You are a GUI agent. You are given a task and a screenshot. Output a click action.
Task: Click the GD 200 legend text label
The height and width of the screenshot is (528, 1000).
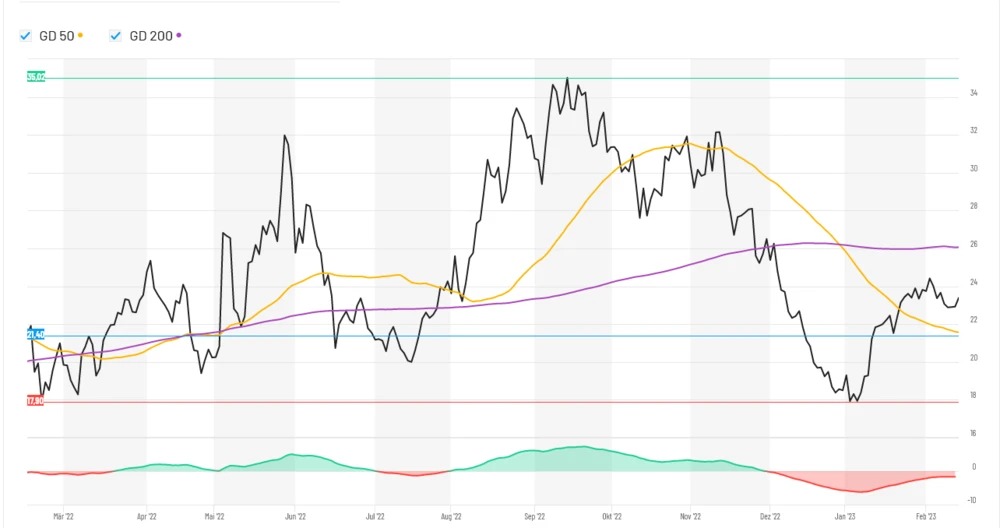(x=151, y=36)
